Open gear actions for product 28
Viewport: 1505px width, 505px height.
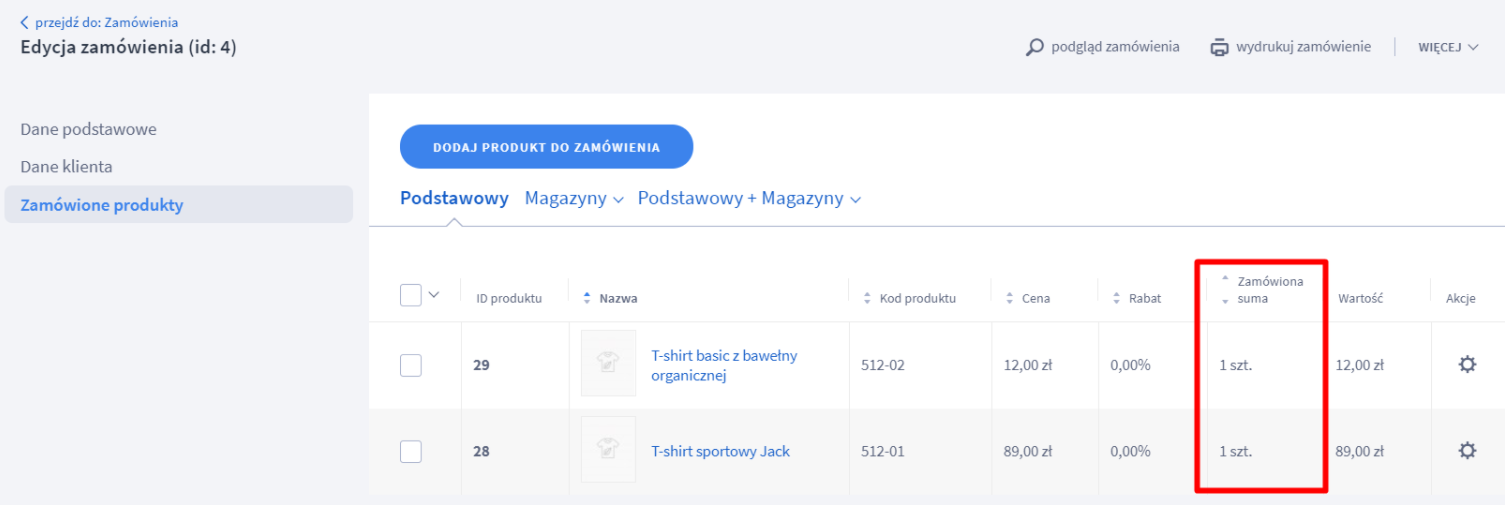(x=1467, y=451)
